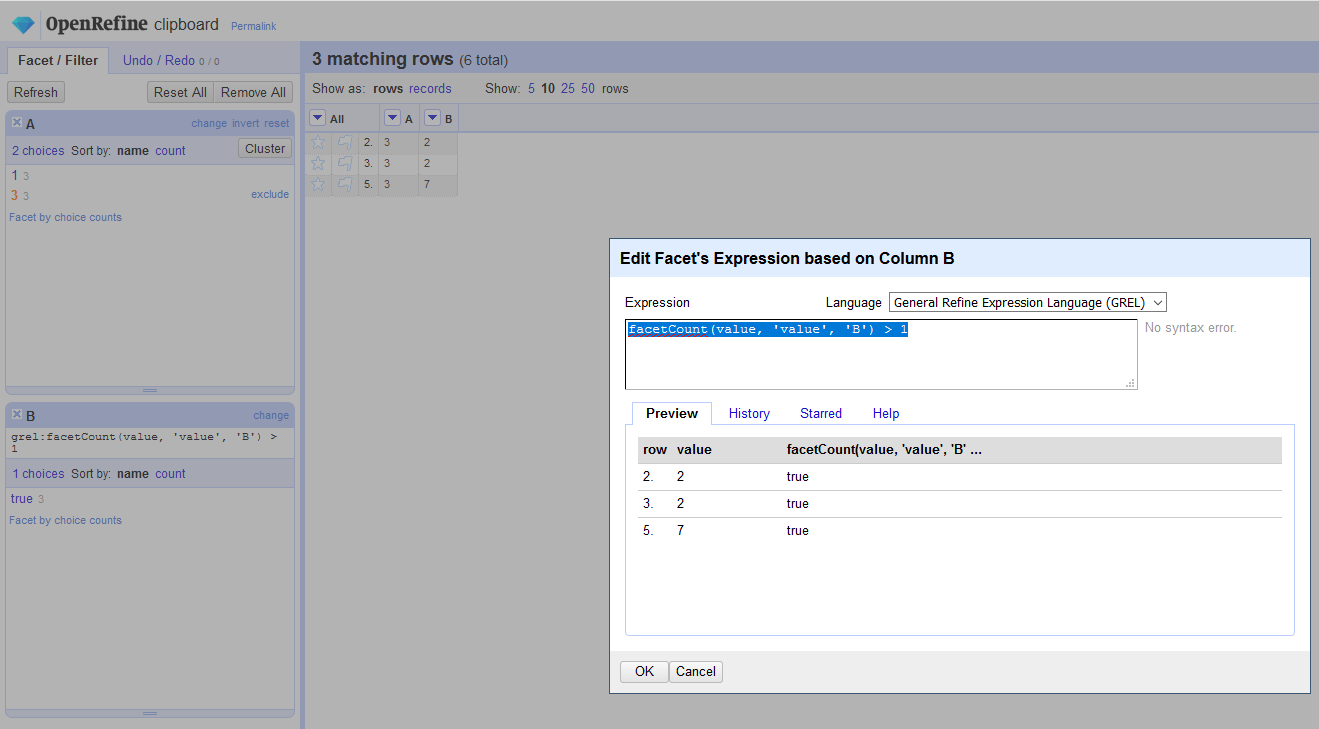Cancel the facet expression dialog
The height and width of the screenshot is (729, 1319).
click(x=696, y=671)
